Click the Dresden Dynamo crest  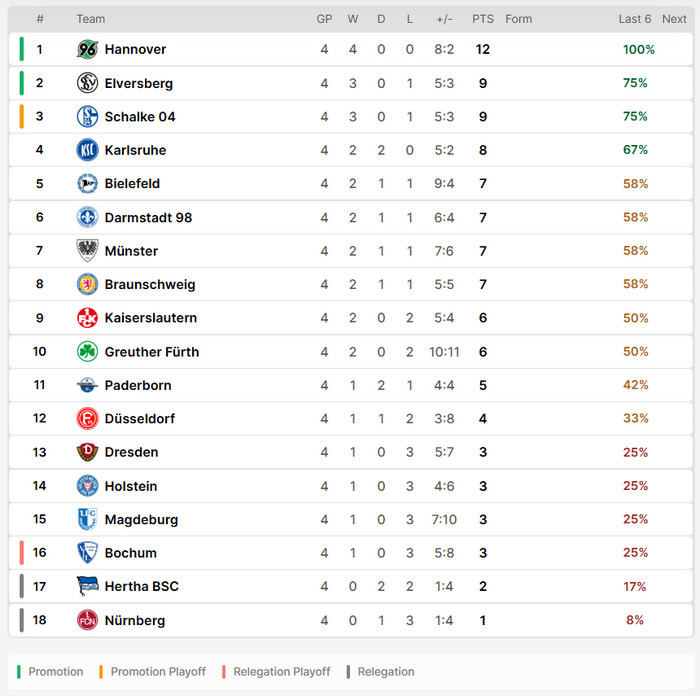(87, 452)
